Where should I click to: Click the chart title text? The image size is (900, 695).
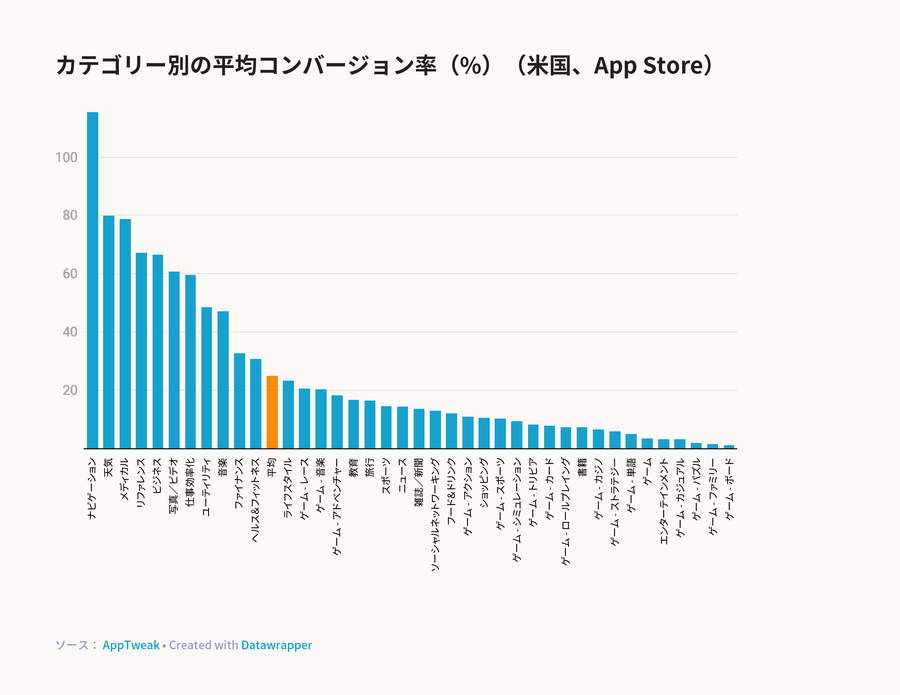tap(384, 65)
